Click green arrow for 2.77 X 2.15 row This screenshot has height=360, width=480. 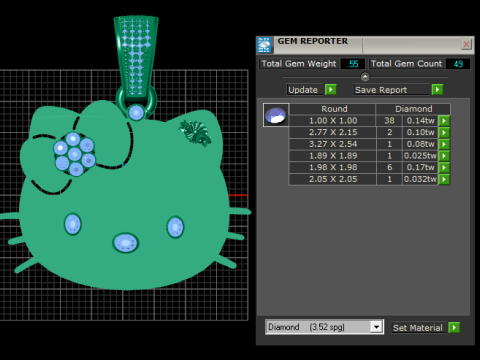pyautogui.click(x=444, y=132)
